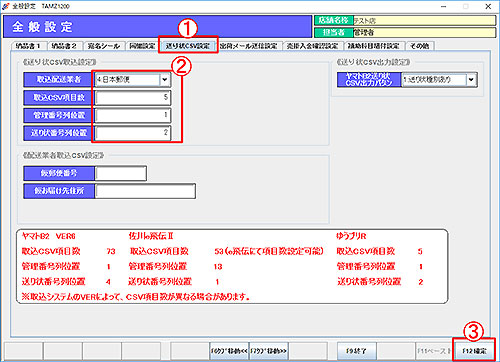Switch to the 同梱設定 tab
The image size is (500, 362).
142,46
